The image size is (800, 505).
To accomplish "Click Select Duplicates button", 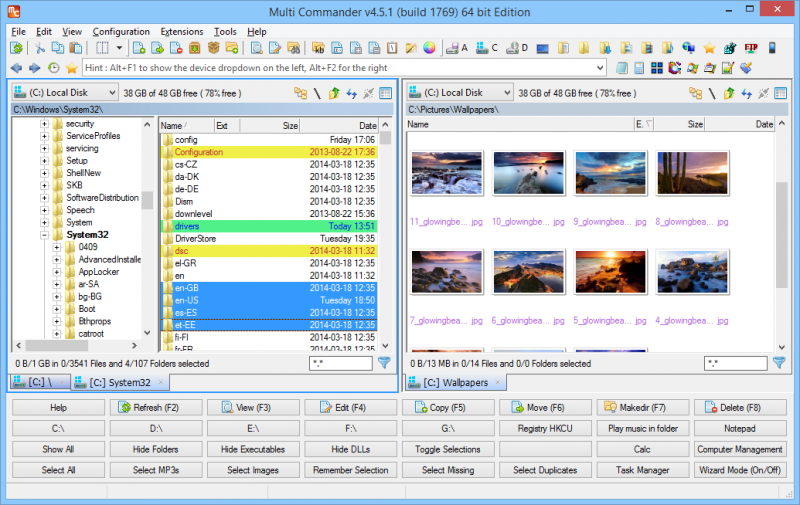I will (x=545, y=470).
